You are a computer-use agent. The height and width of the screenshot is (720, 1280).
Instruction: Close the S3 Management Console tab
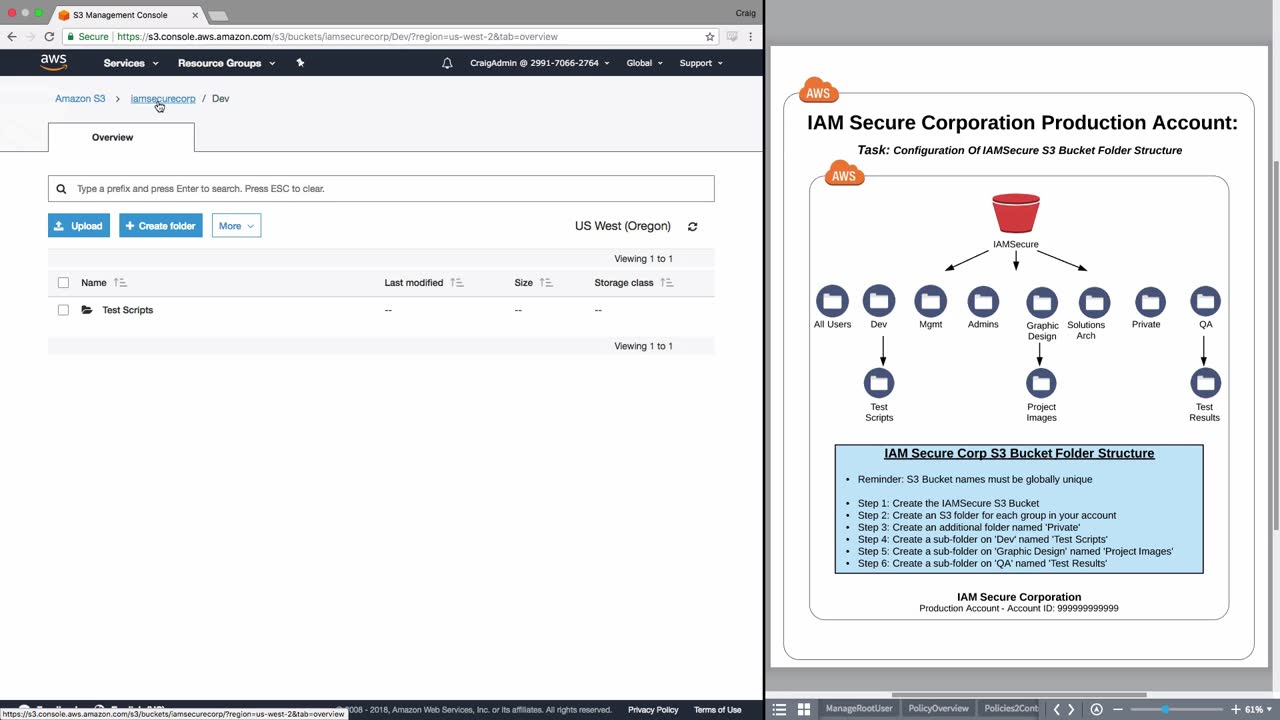(195, 15)
